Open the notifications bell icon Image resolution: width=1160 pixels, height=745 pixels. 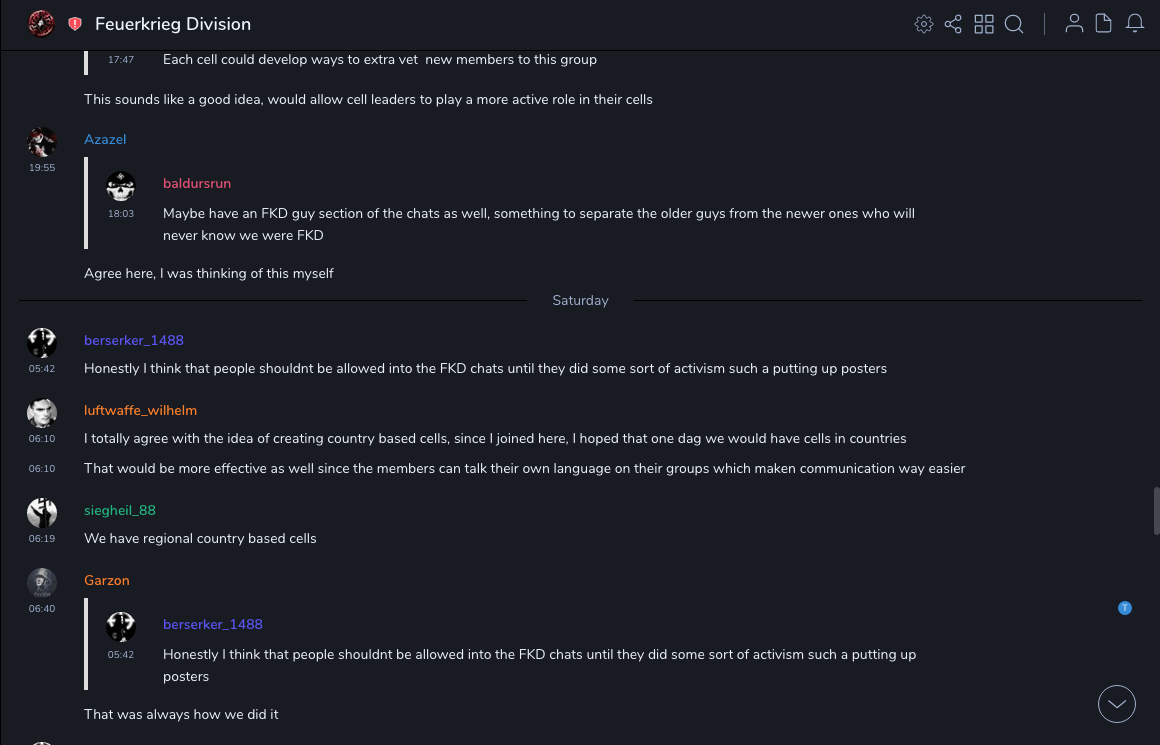coord(1135,24)
